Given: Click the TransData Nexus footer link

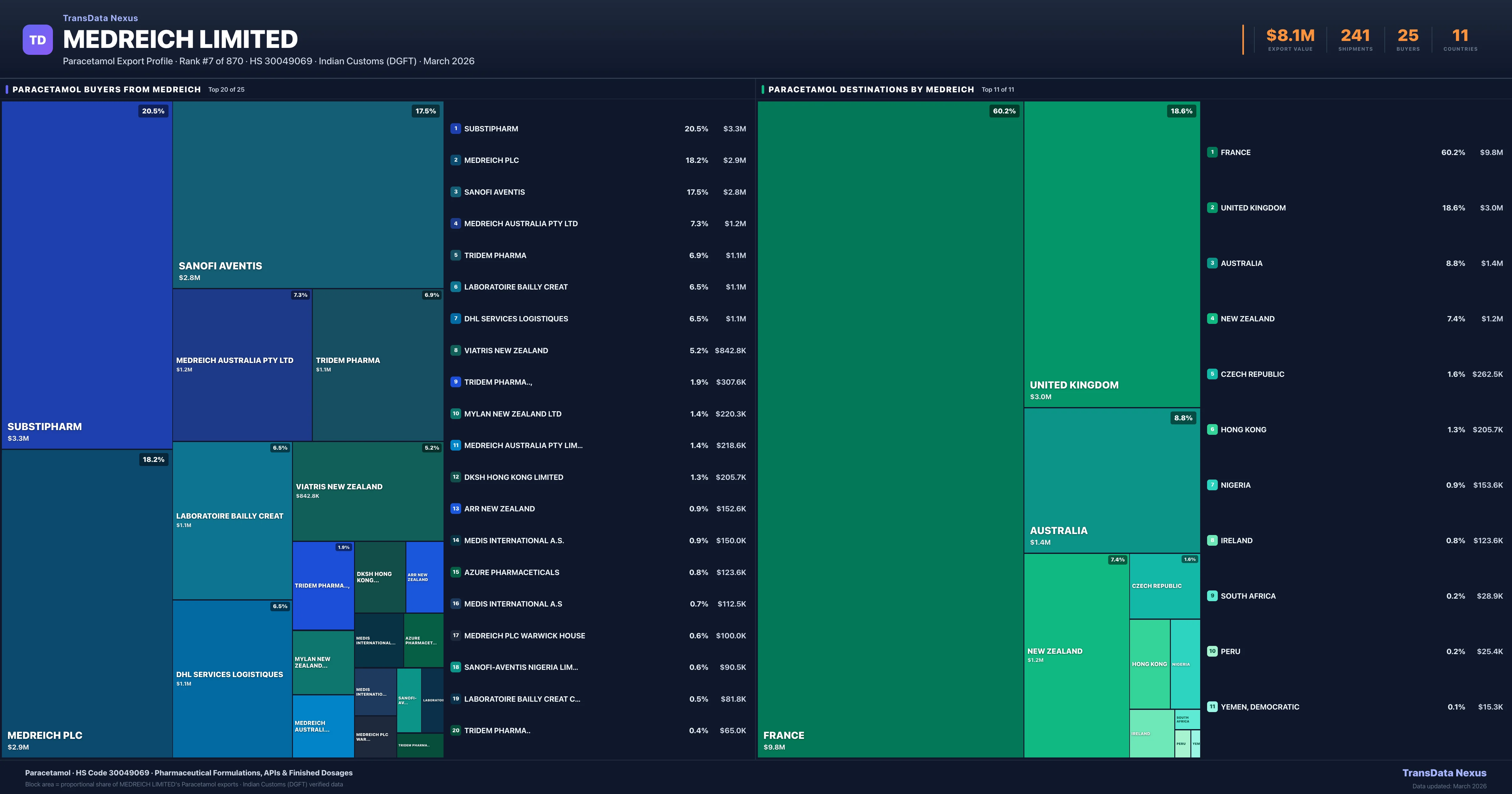Looking at the screenshot, I should pos(1444,773).
